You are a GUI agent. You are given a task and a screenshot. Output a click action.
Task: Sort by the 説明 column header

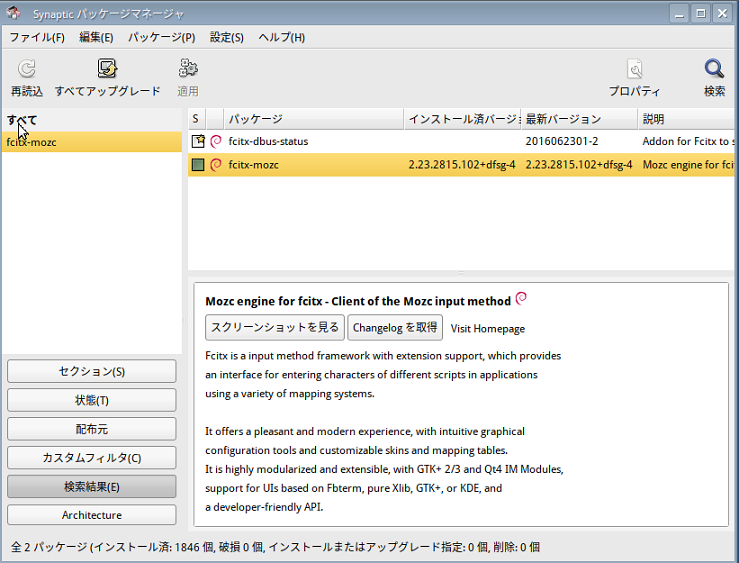[686, 119]
